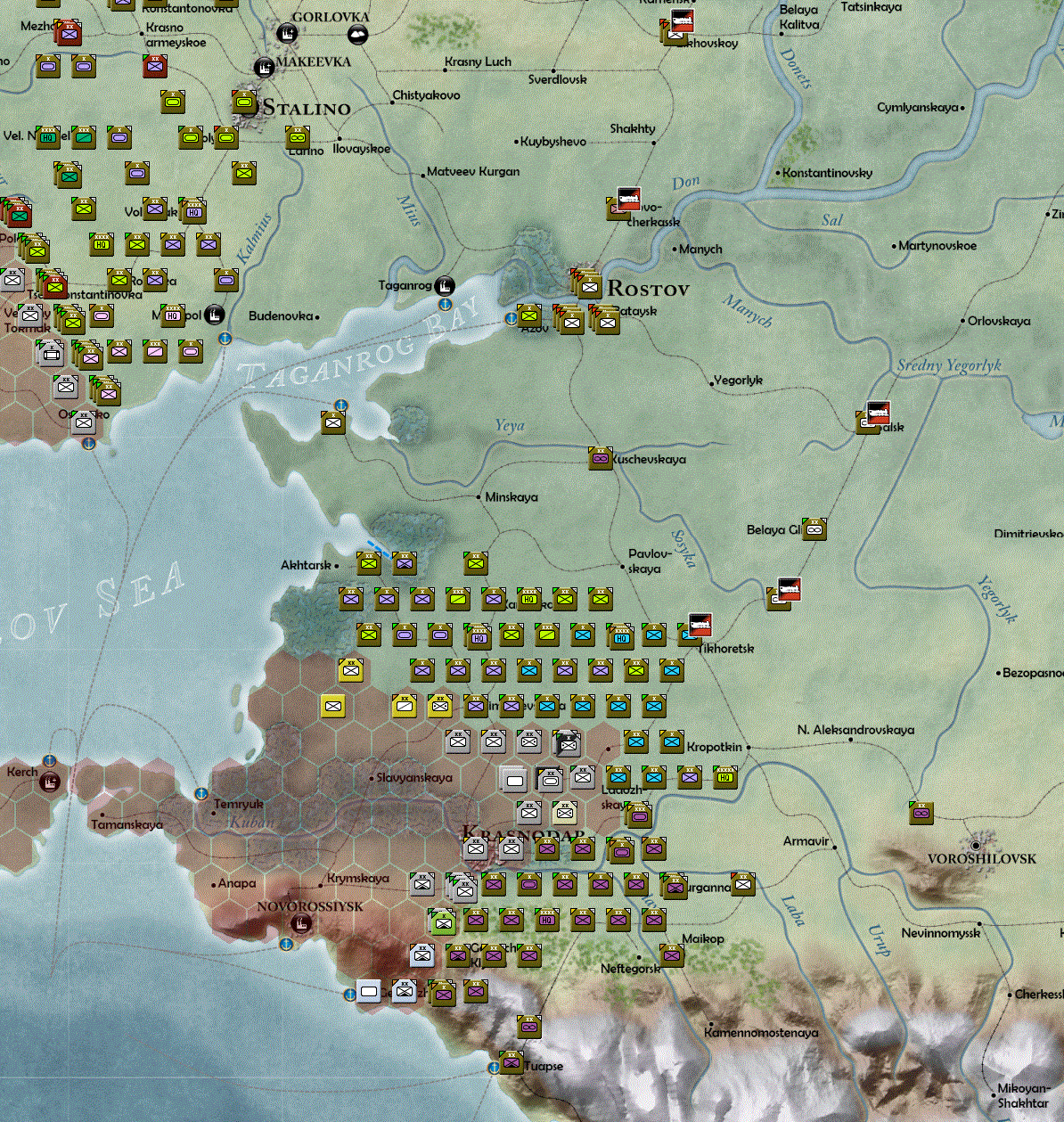Click the factory icon at Kerch

pyautogui.click(x=51, y=782)
